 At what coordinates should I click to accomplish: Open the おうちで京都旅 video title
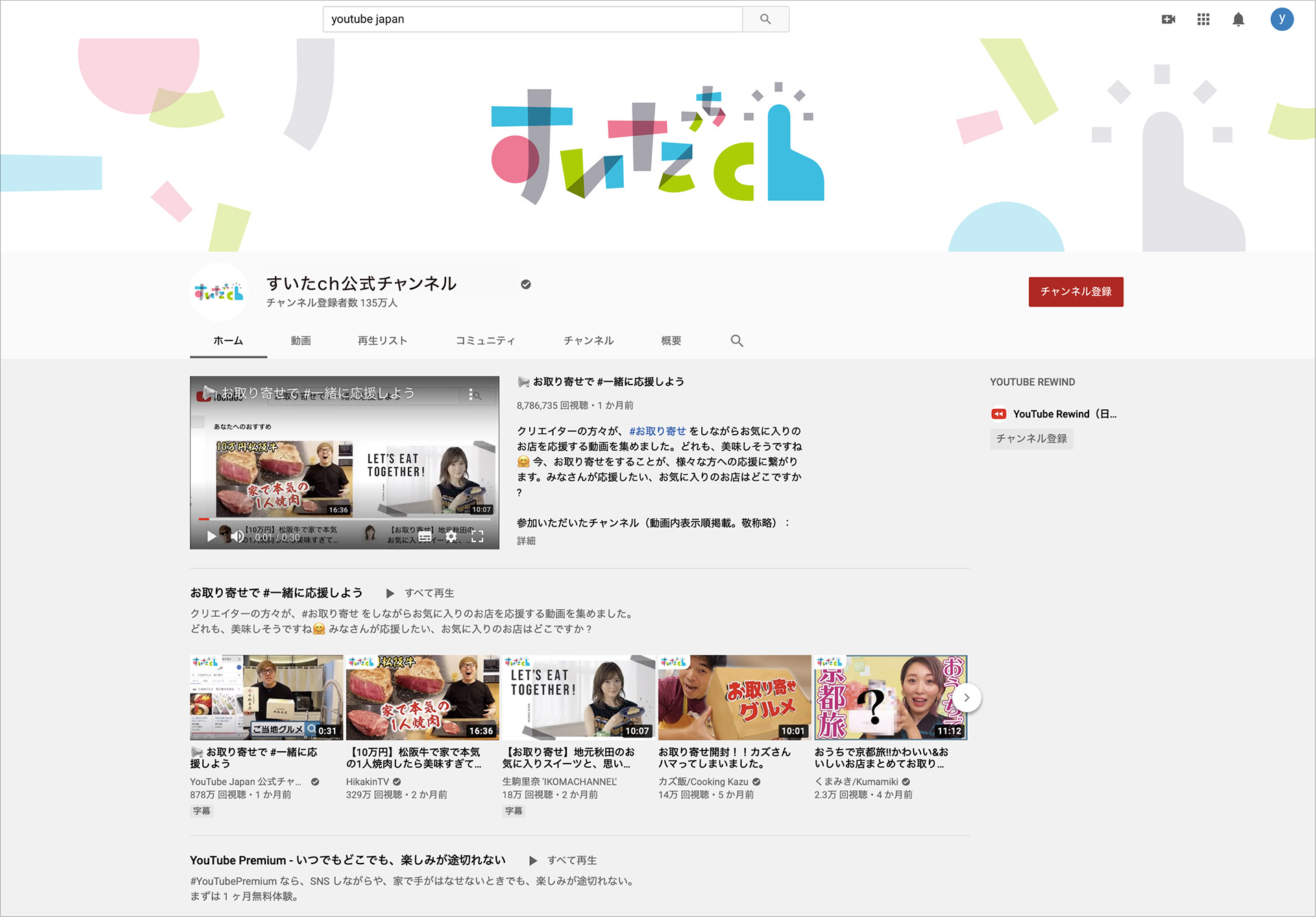point(881,758)
